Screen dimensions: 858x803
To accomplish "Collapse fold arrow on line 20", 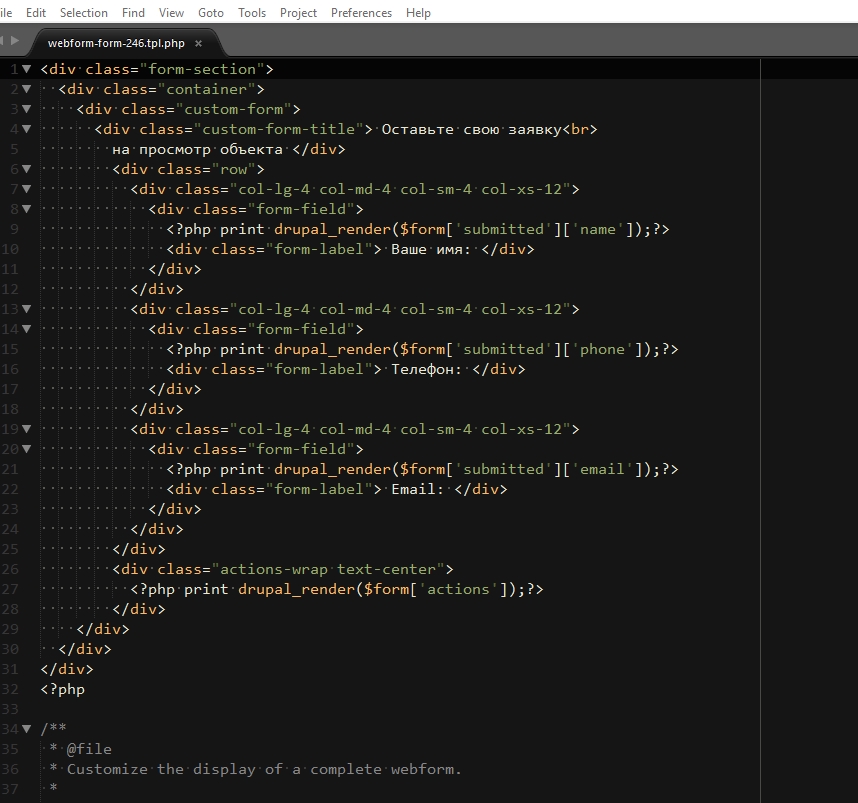I will pos(26,449).
